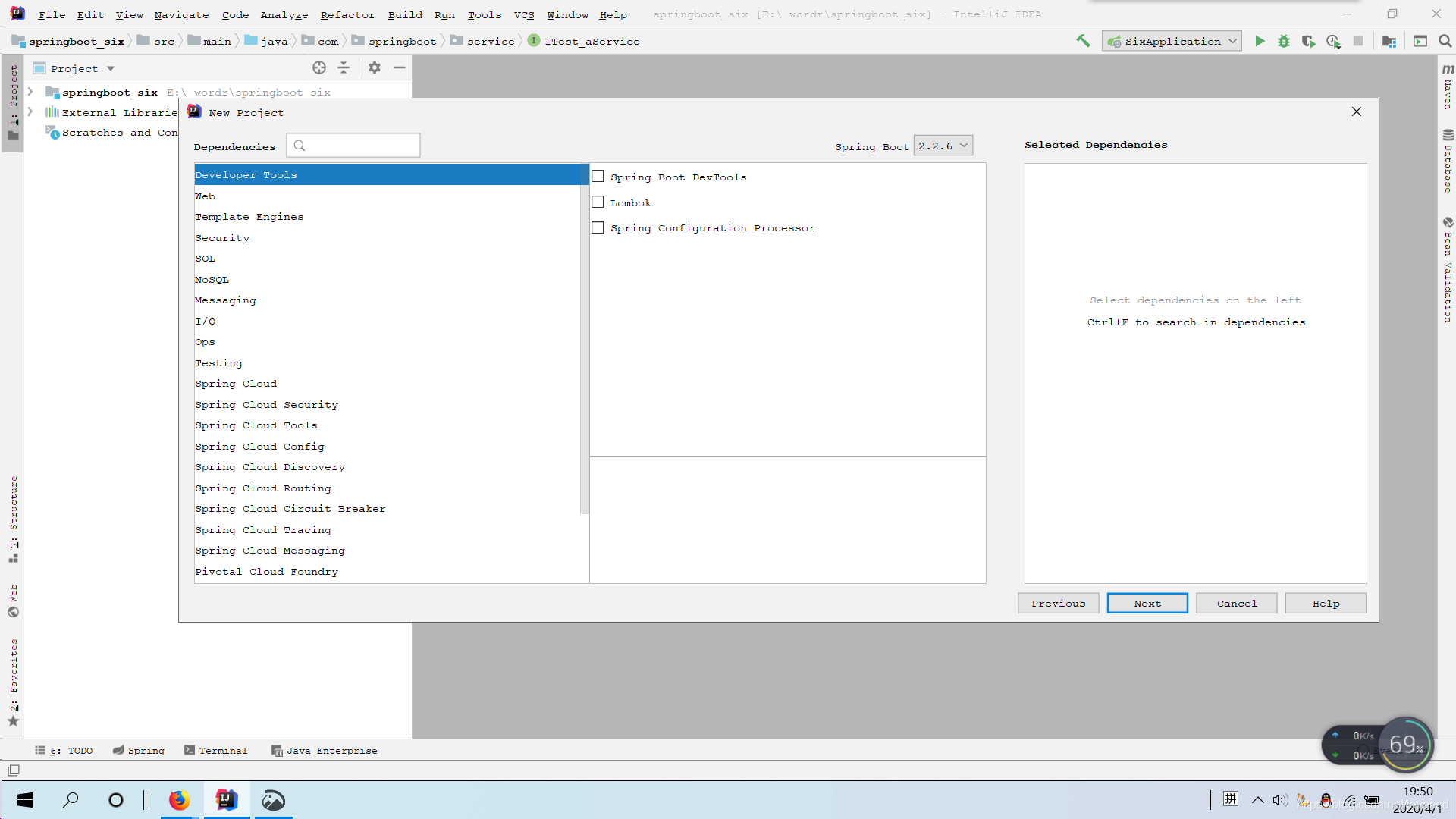
Task: Click the dependencies search field
Action: [353, 146]
